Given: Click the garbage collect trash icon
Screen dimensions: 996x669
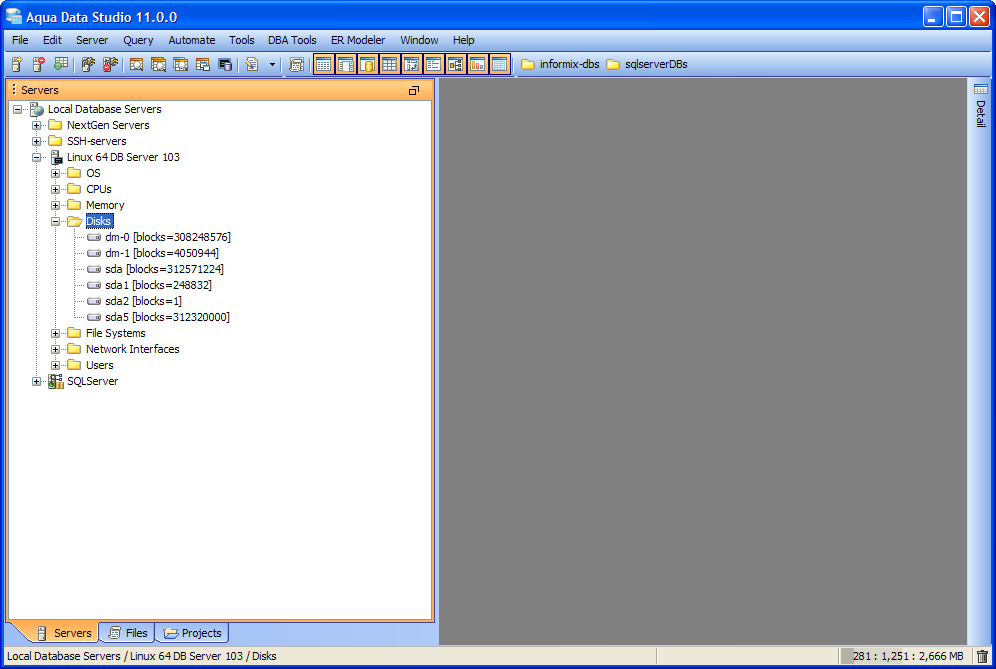Looking at the screenshot, I should pos(982,656).
